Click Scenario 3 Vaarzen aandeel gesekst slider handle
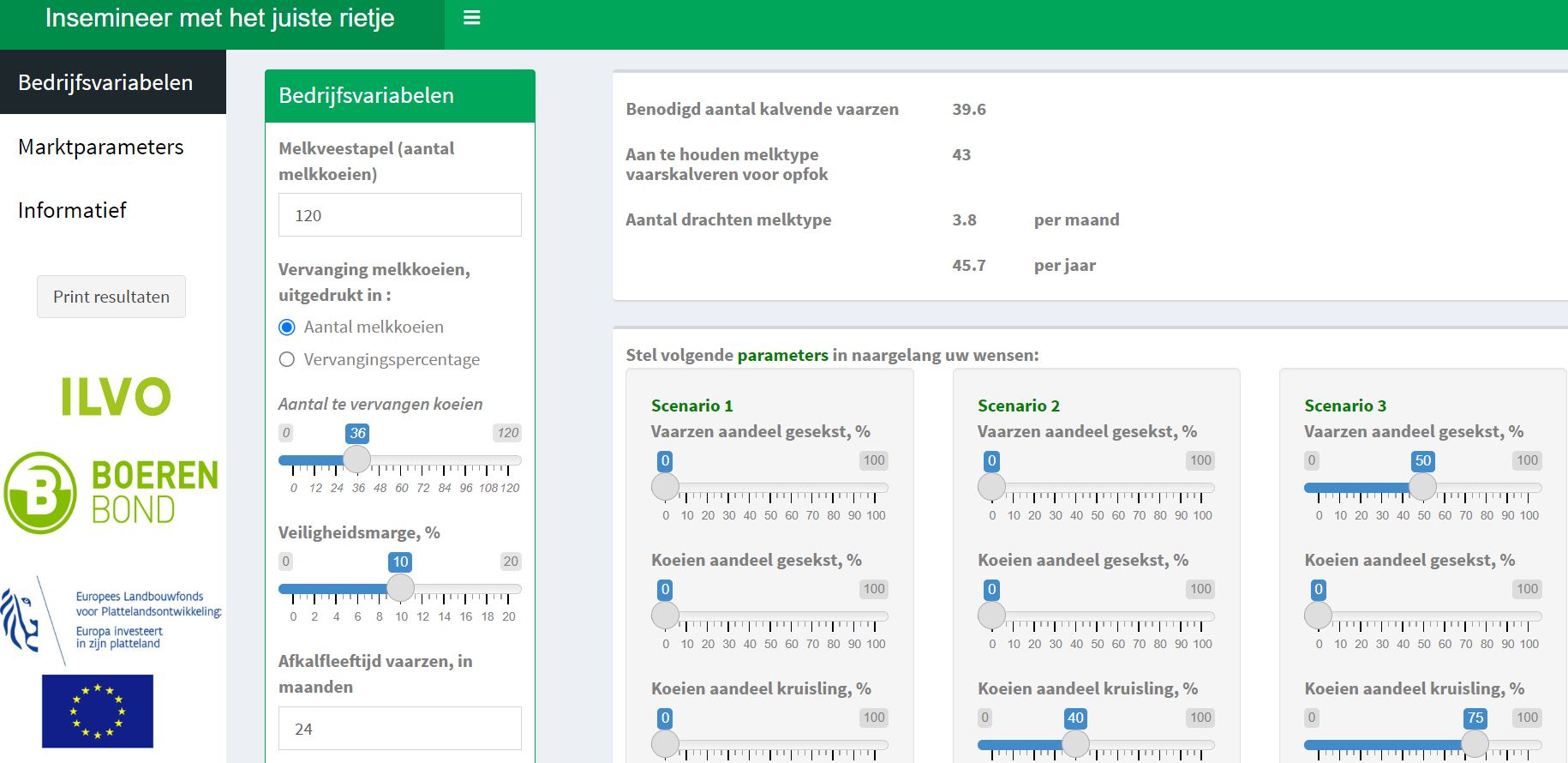 1422,487
